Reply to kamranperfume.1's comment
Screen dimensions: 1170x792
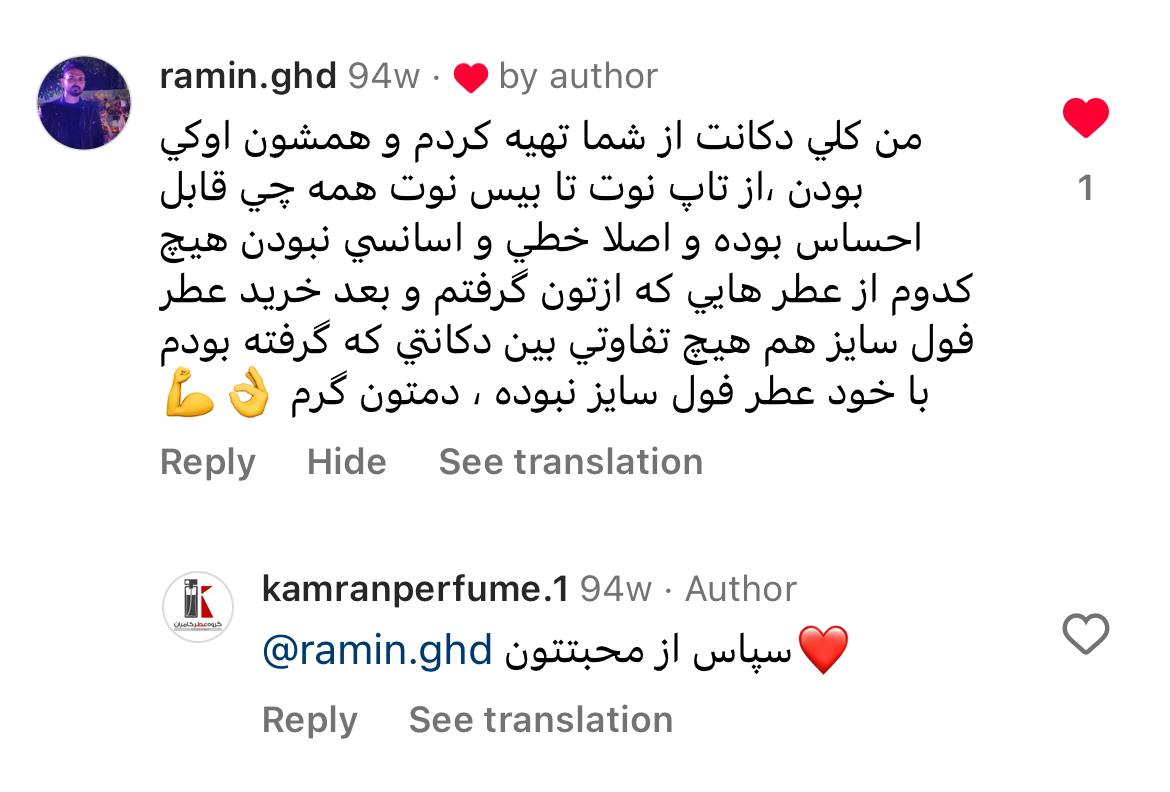[309, 720]
